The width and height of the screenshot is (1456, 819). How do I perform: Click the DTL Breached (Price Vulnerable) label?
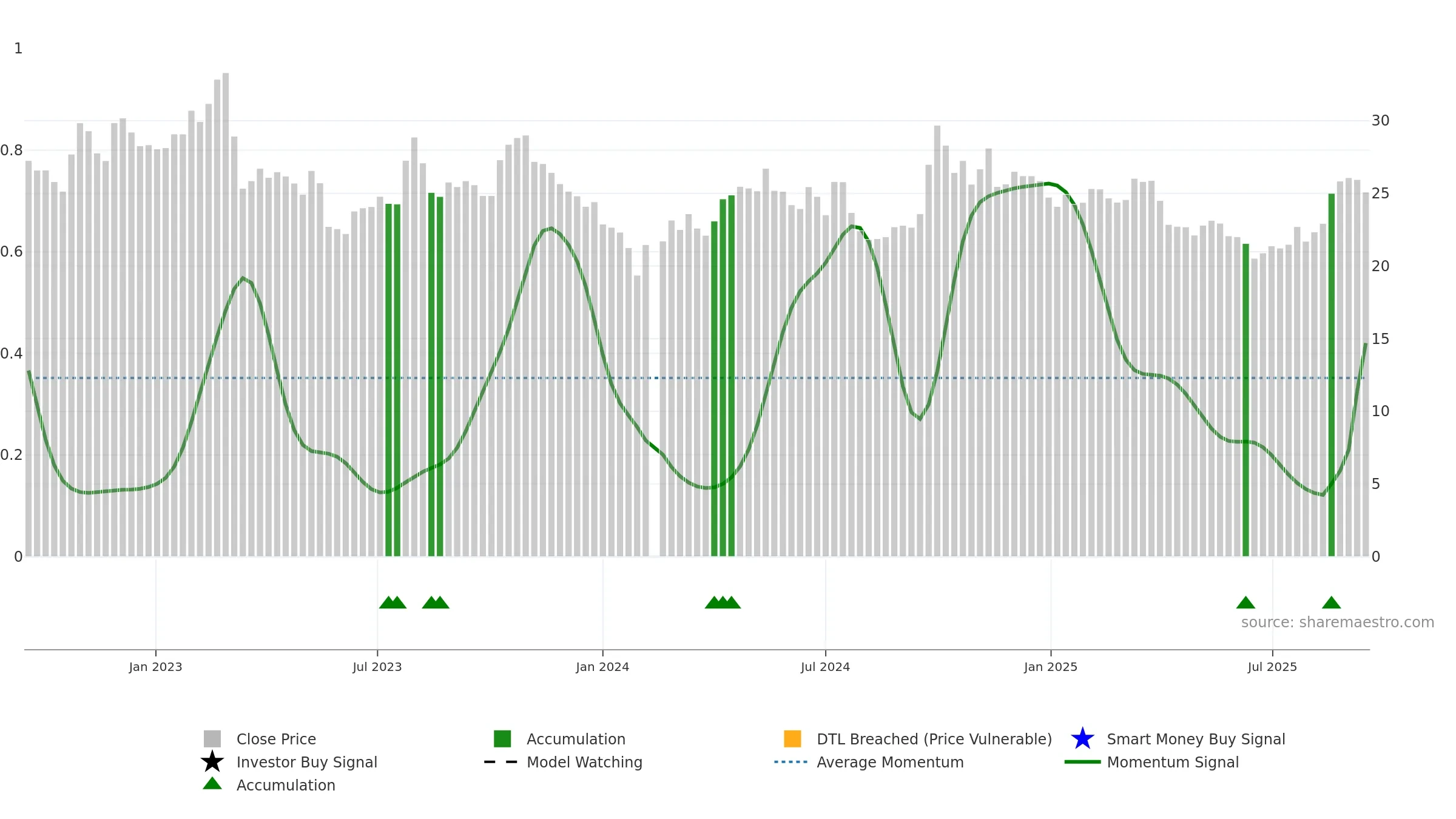934,740
